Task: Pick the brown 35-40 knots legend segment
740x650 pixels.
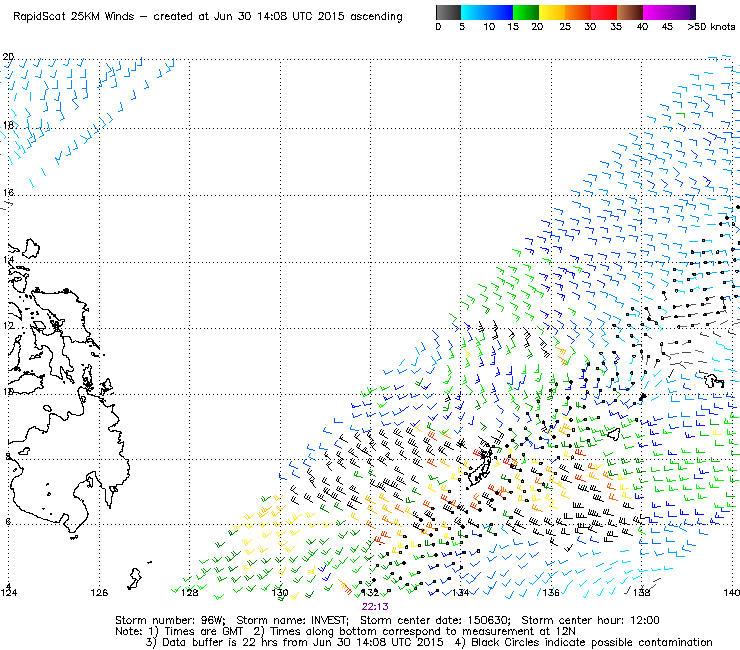Action: (x=630, y=12)
